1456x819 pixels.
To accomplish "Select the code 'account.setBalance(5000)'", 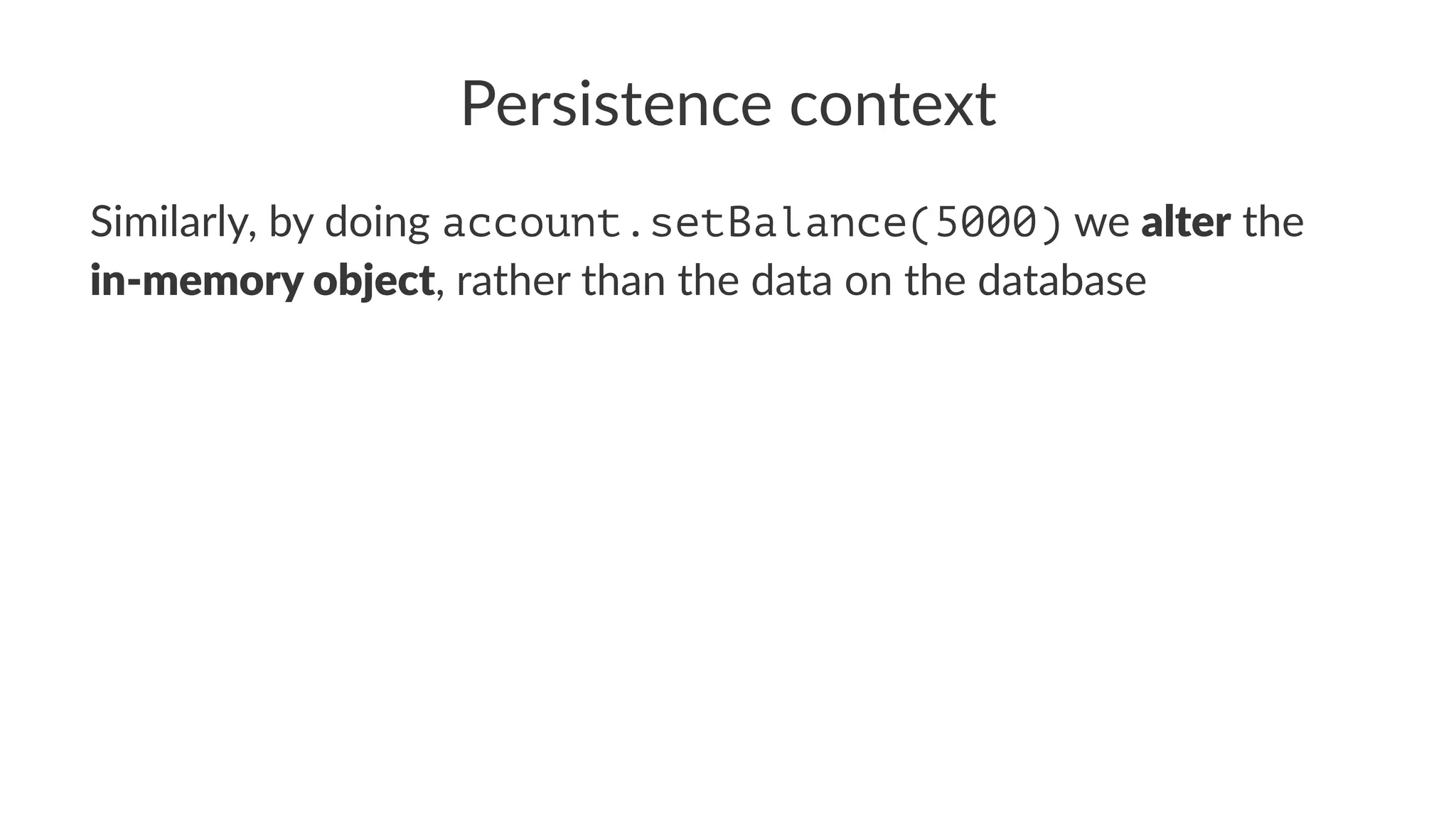I will [x=752, y=223].
